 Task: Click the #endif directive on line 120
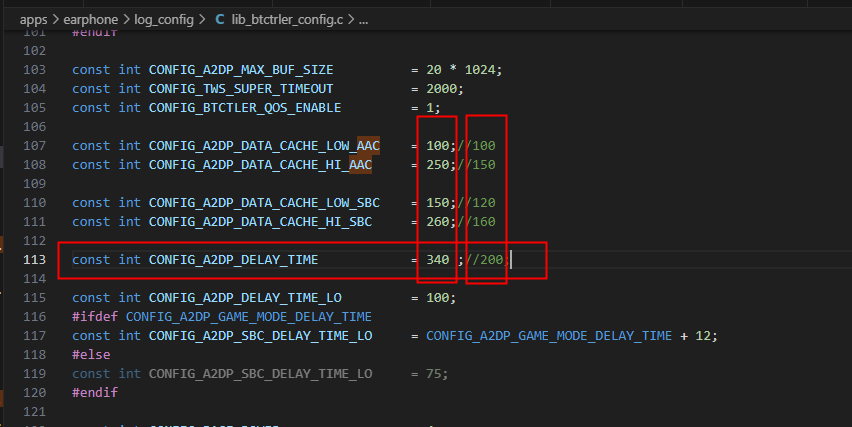point(95,393)
